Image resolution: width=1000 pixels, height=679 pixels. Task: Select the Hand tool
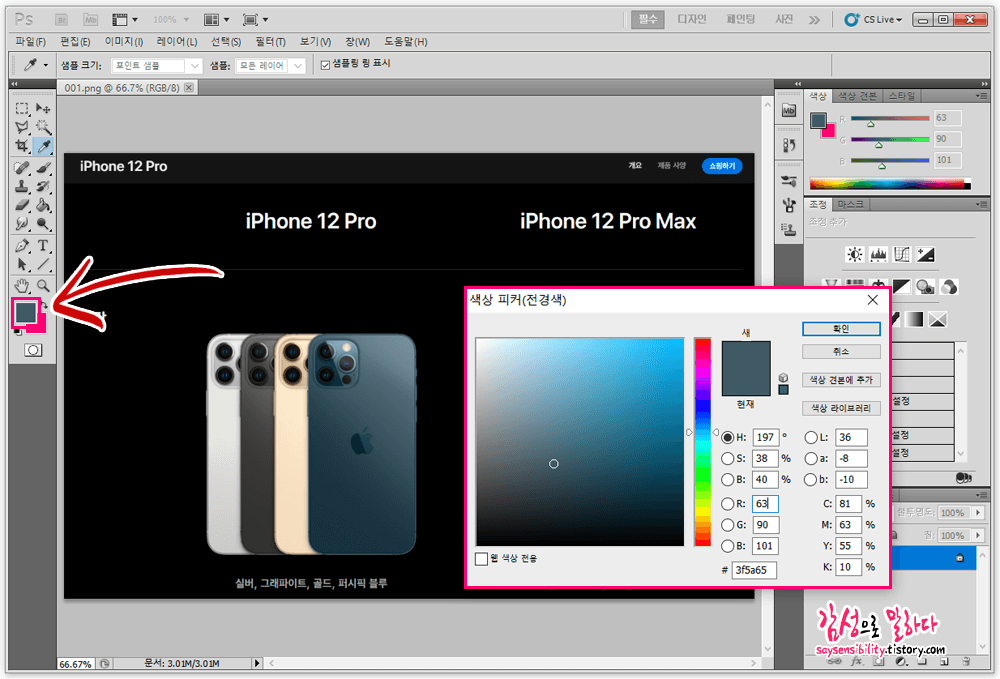(22, 285)
